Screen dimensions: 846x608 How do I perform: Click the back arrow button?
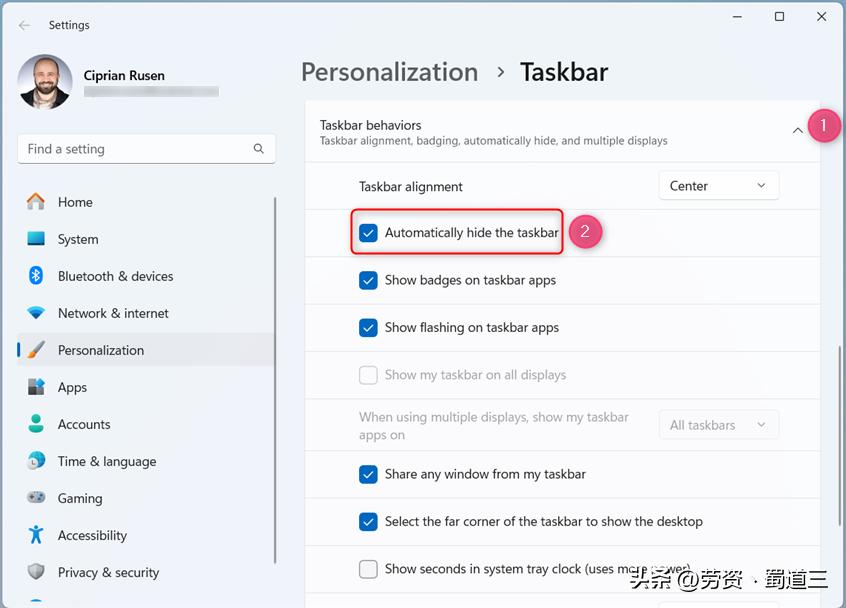pyautogui.click(x=24, y=25)
